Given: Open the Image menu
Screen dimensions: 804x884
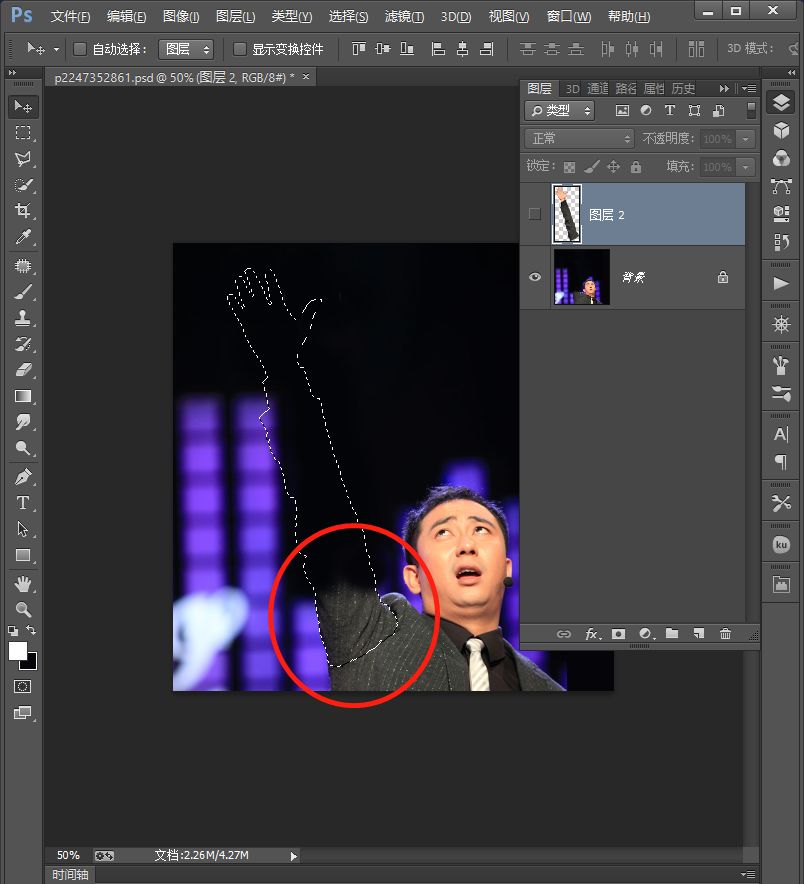Looking at the screenshot, I should point(180,16).
